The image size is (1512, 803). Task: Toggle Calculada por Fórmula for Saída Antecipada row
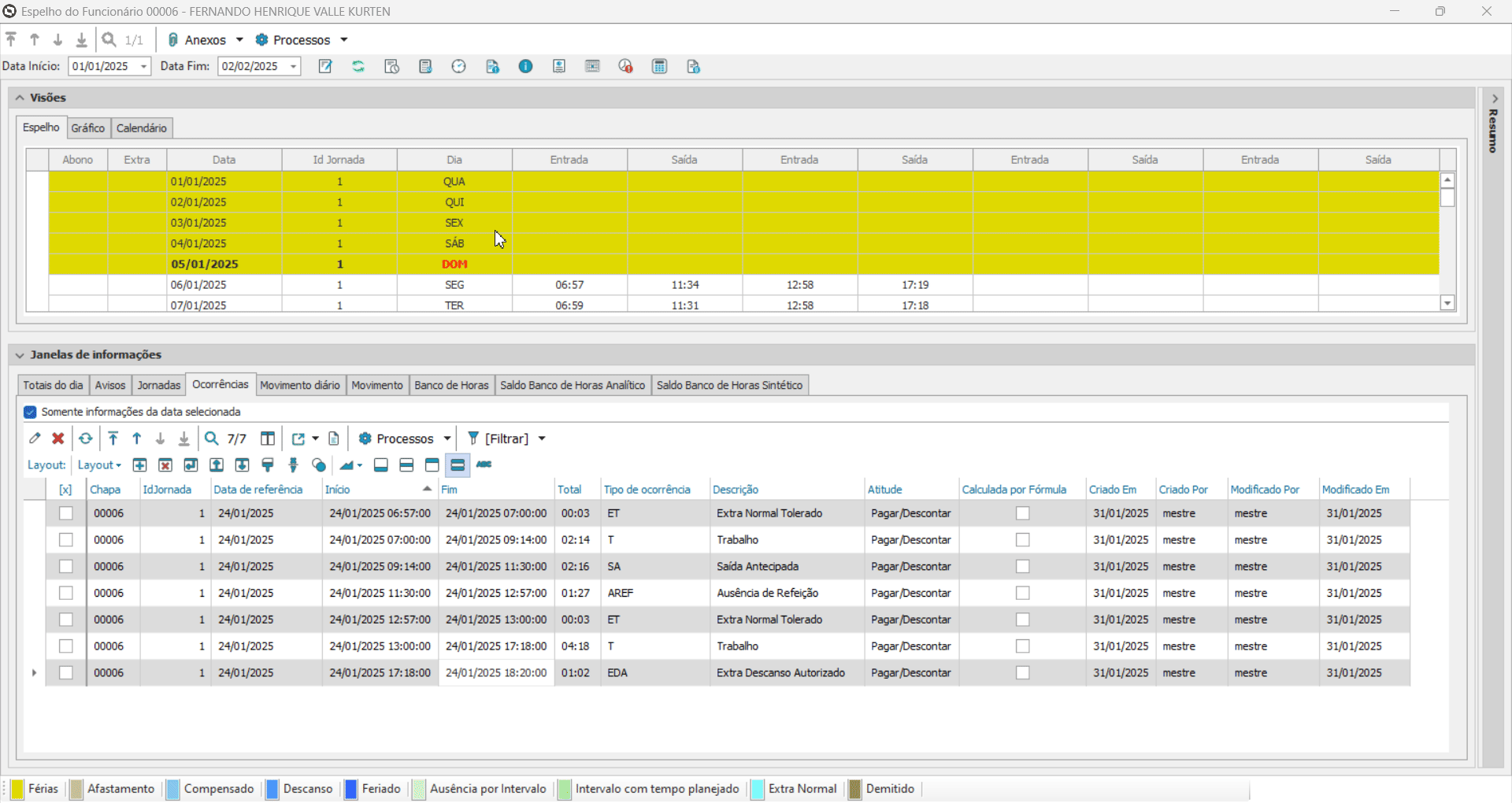(x=1023, y=567)
